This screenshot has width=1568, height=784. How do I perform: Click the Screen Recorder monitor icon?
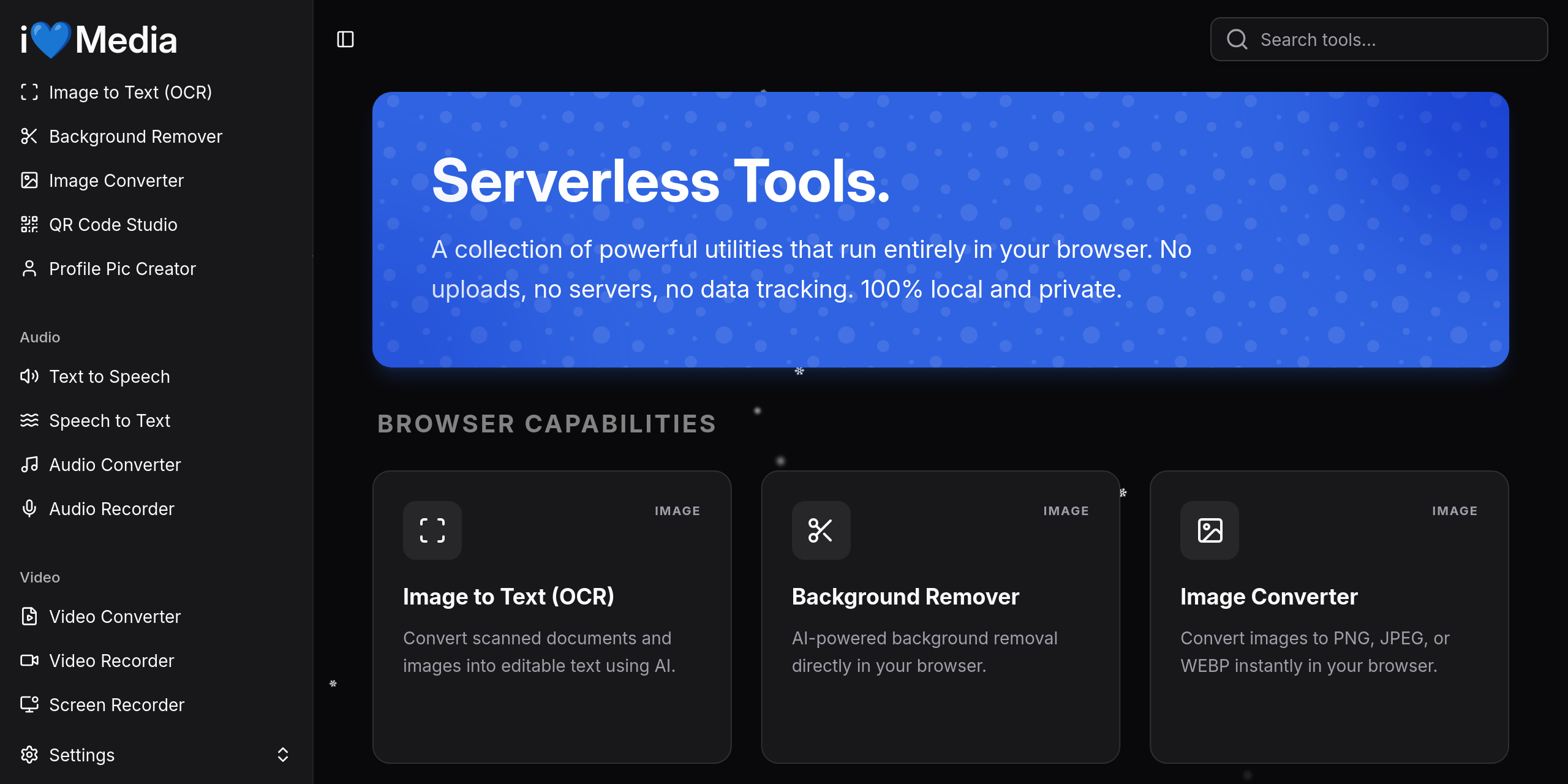(x=29, y=704)
